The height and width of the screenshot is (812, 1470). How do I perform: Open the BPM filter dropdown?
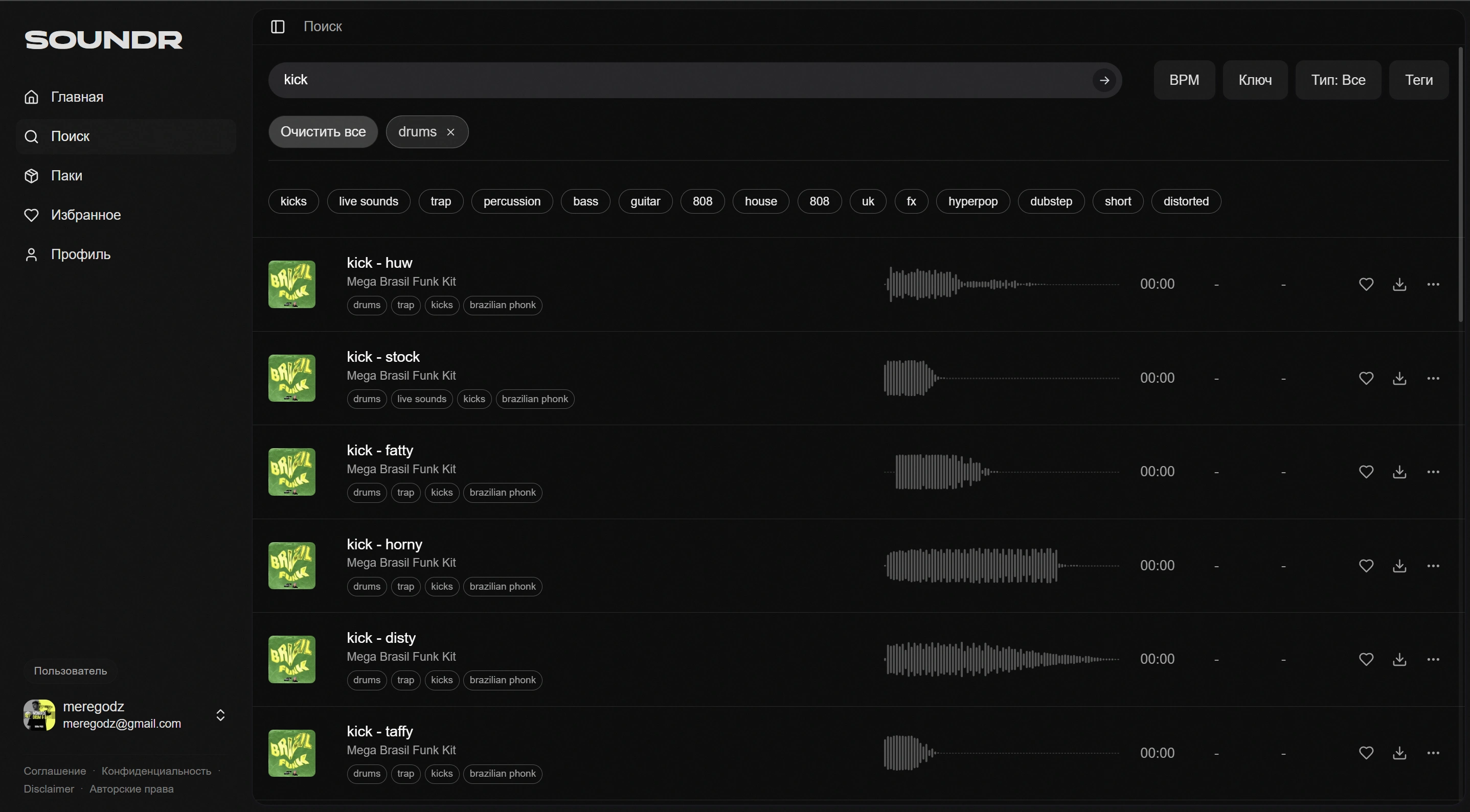(x=1184, y=80)
